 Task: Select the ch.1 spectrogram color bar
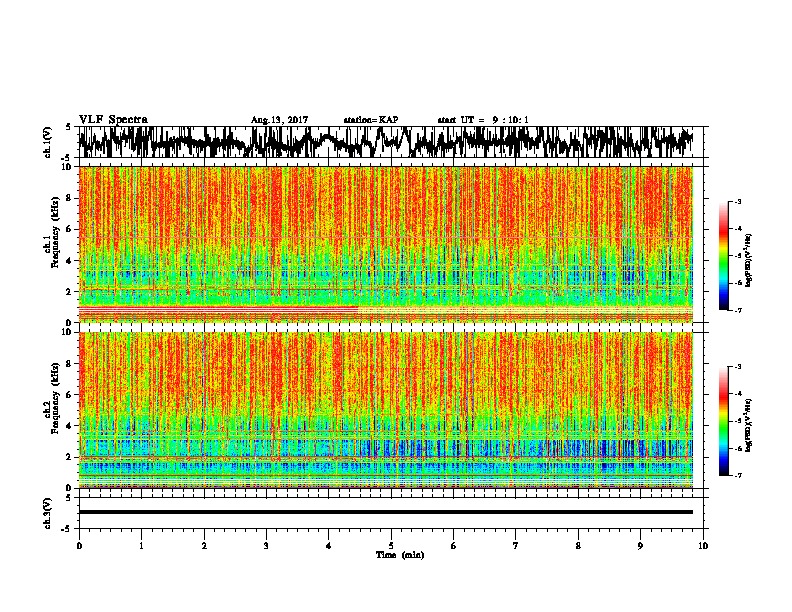[x=723, y=256]
